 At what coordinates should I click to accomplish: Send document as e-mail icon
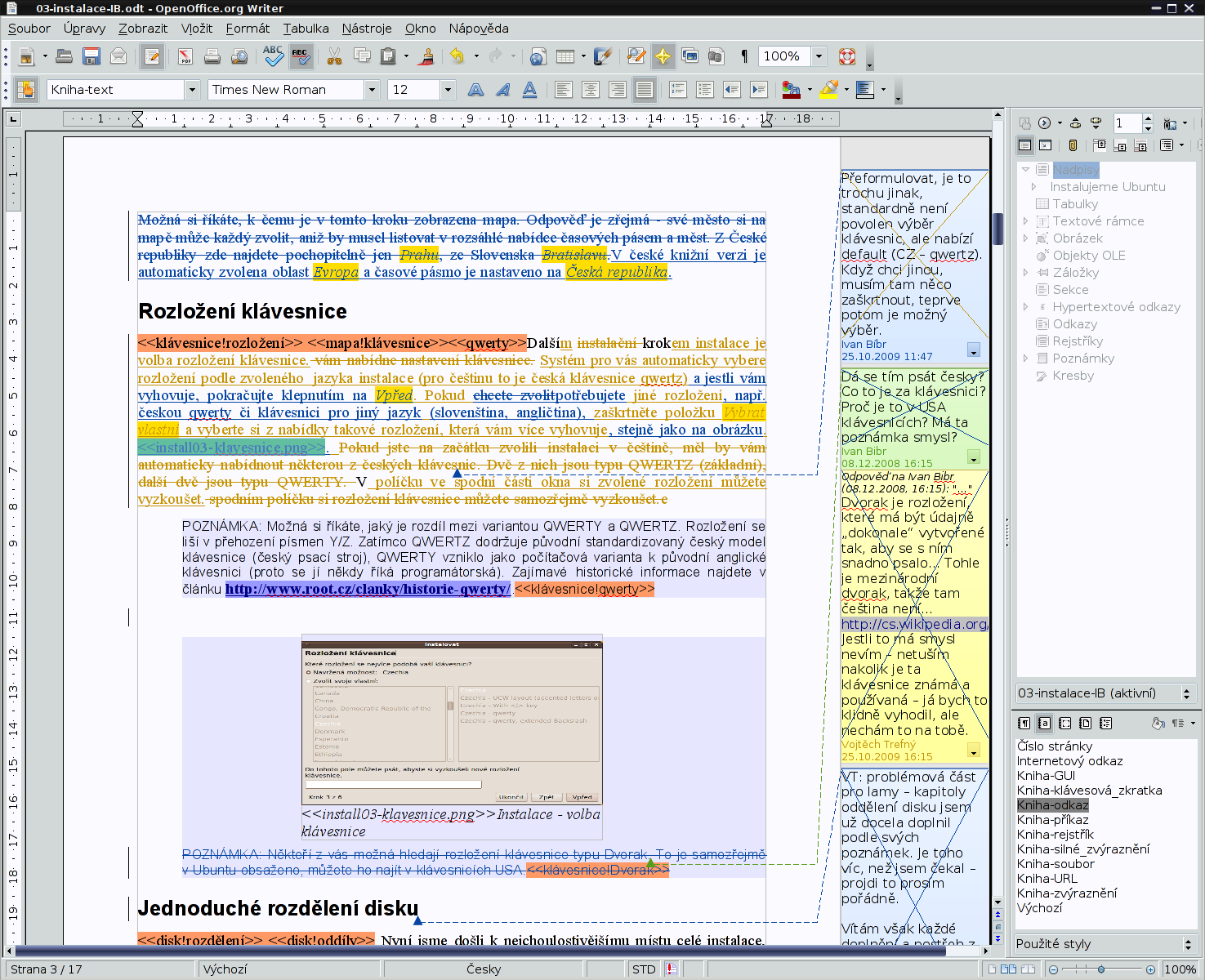point(118,56)
